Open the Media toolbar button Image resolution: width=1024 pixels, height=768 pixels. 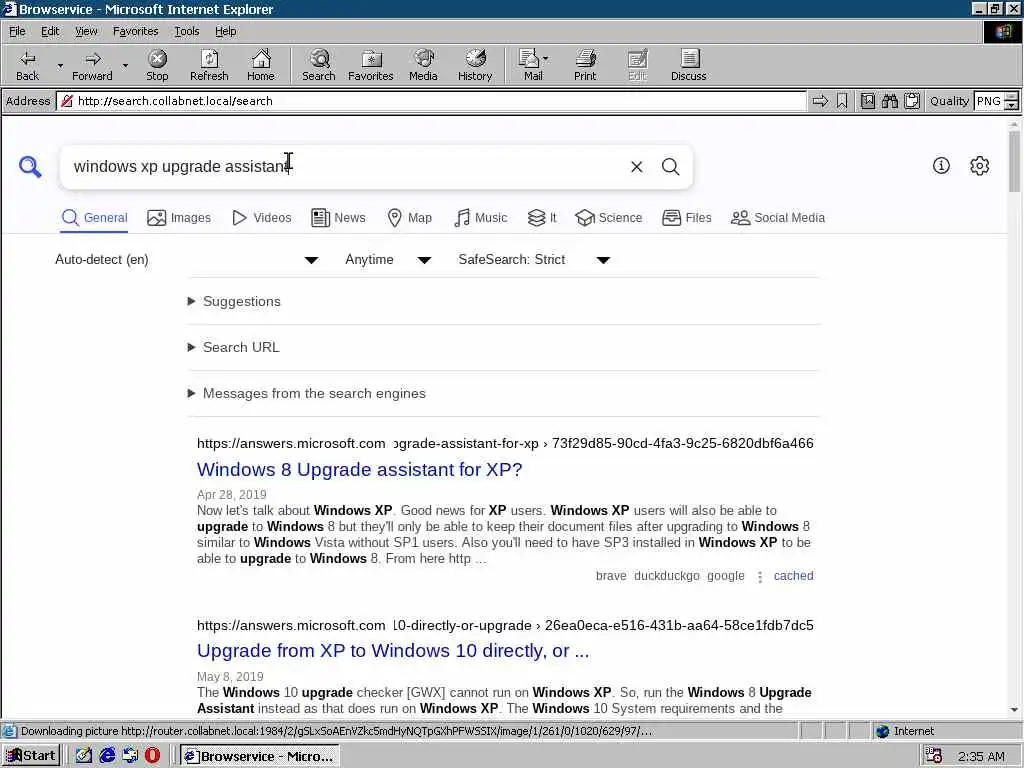coord(423,65)
